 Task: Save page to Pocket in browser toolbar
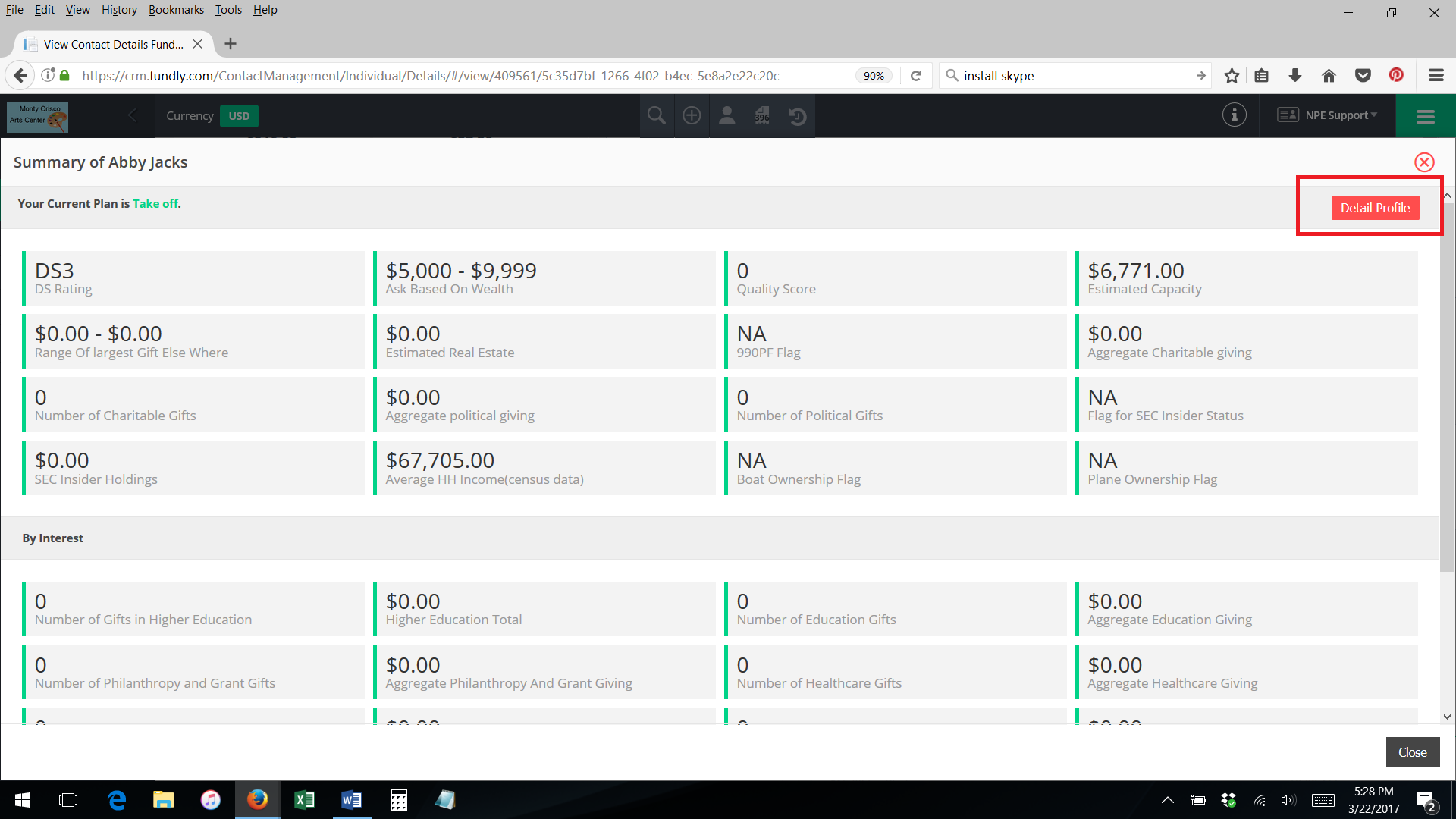coord(1363,75)
